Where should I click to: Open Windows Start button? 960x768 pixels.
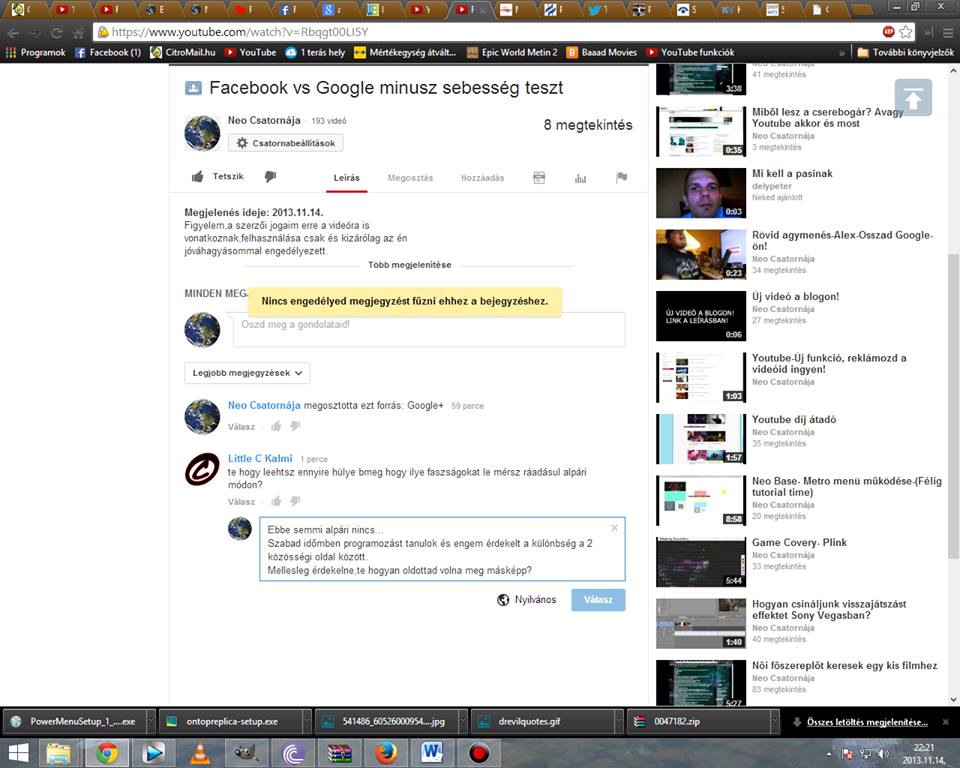pos(18,753)
